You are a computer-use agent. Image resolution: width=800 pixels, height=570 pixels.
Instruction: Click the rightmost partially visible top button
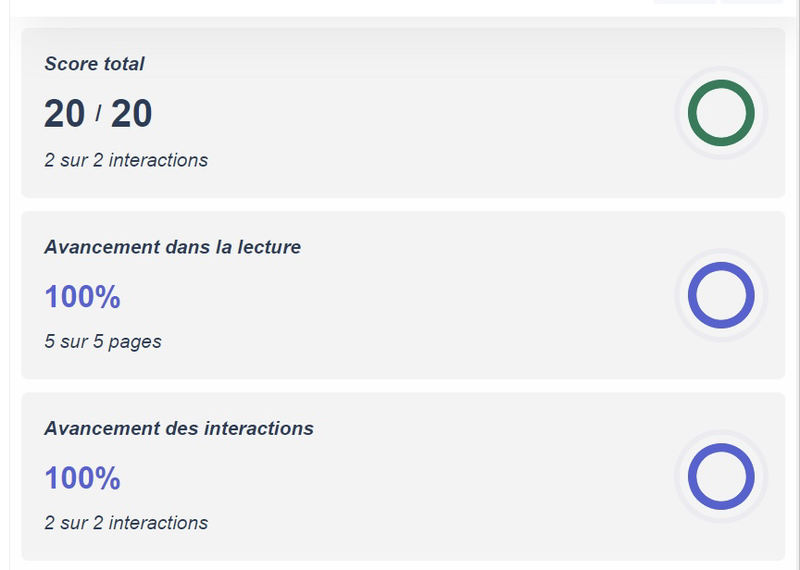(750, 2)
